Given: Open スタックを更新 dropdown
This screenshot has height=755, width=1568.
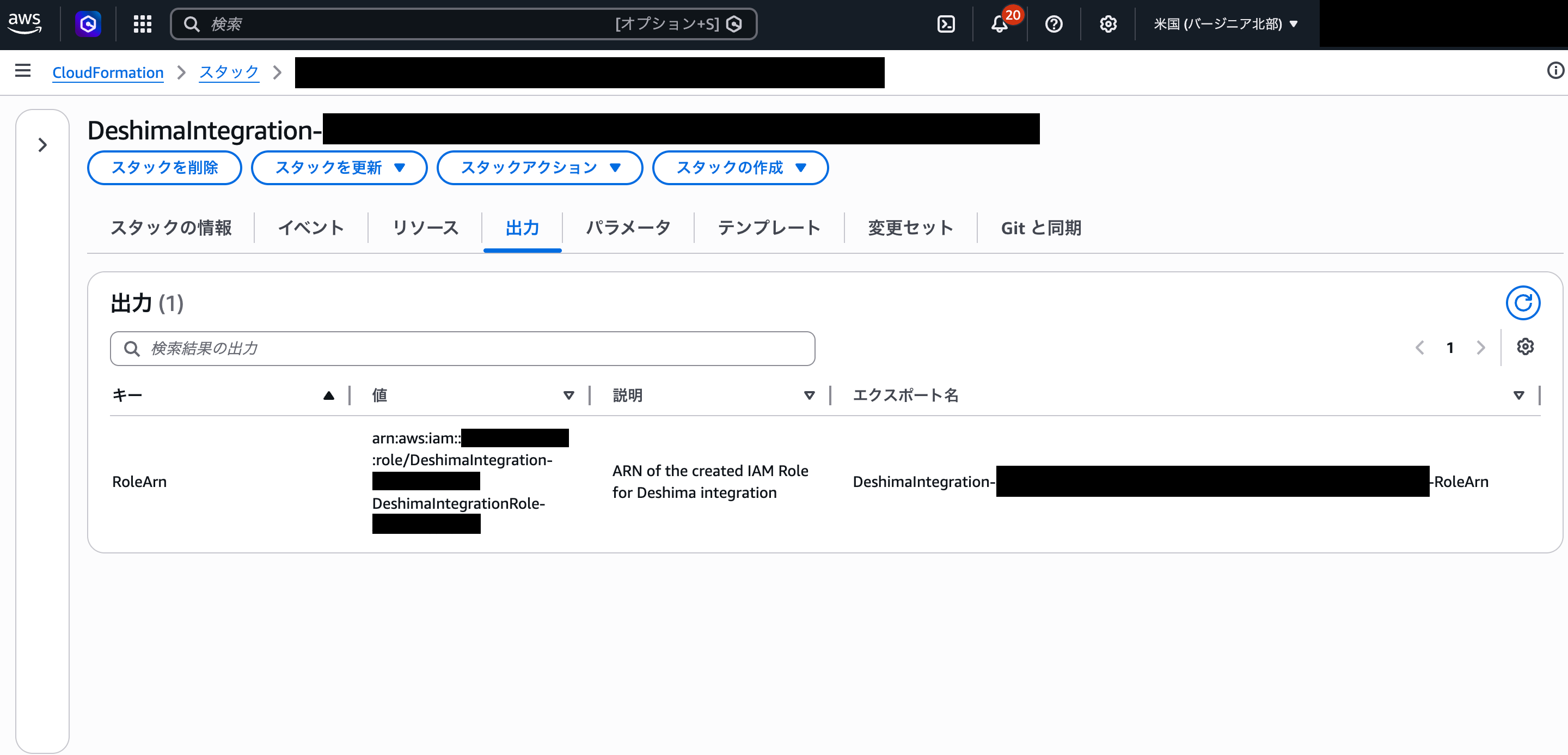Looking at the screenshot, I should click(339, 167).
